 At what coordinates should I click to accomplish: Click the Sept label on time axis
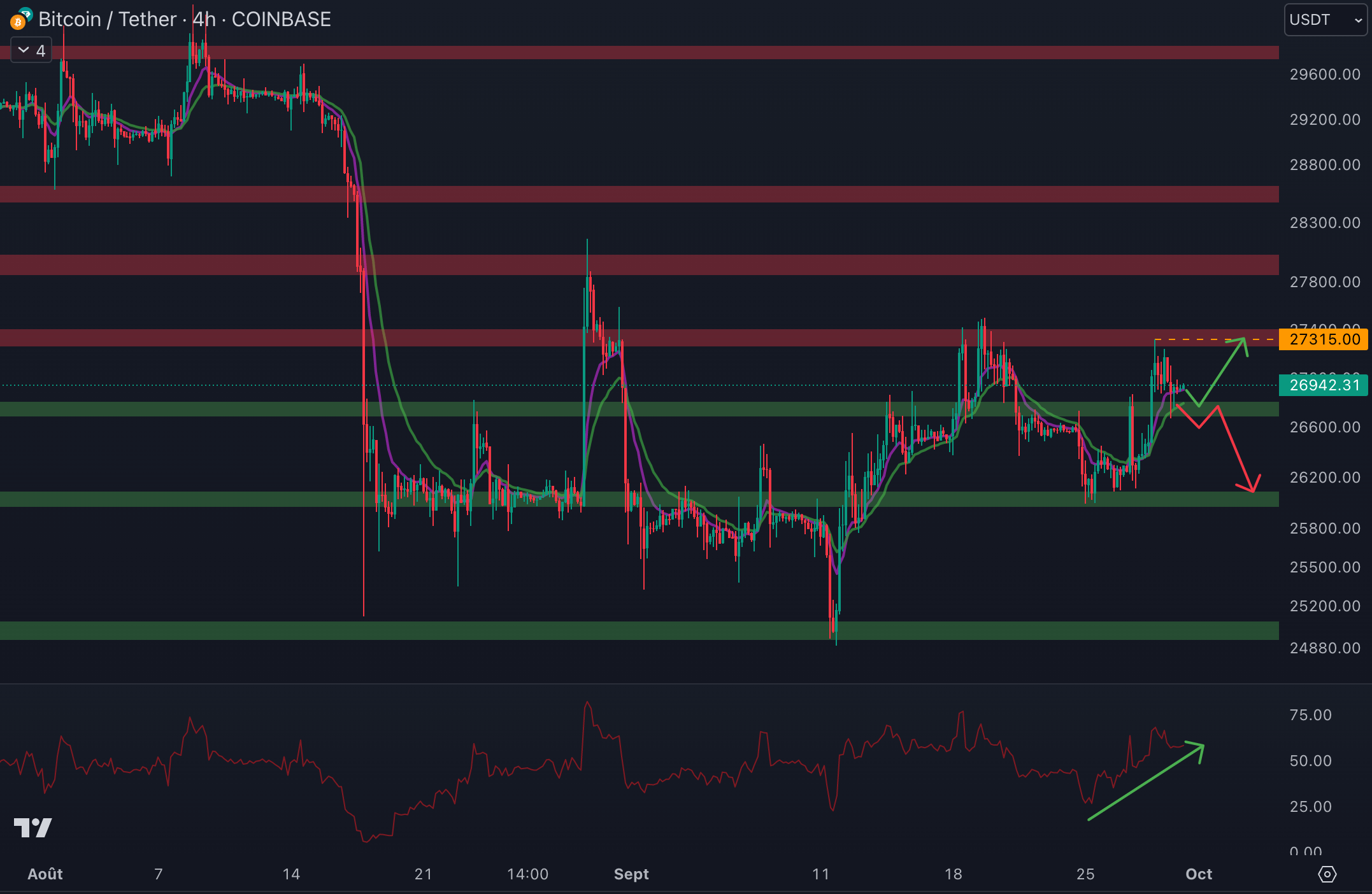pos(631,874)
